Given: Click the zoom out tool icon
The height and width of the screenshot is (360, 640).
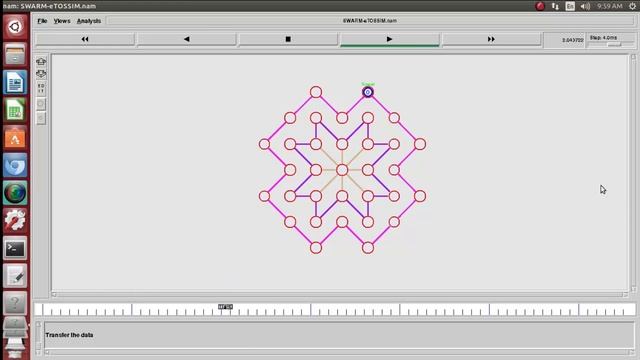Looking at the screenshot, I should [x=41, y=74].
